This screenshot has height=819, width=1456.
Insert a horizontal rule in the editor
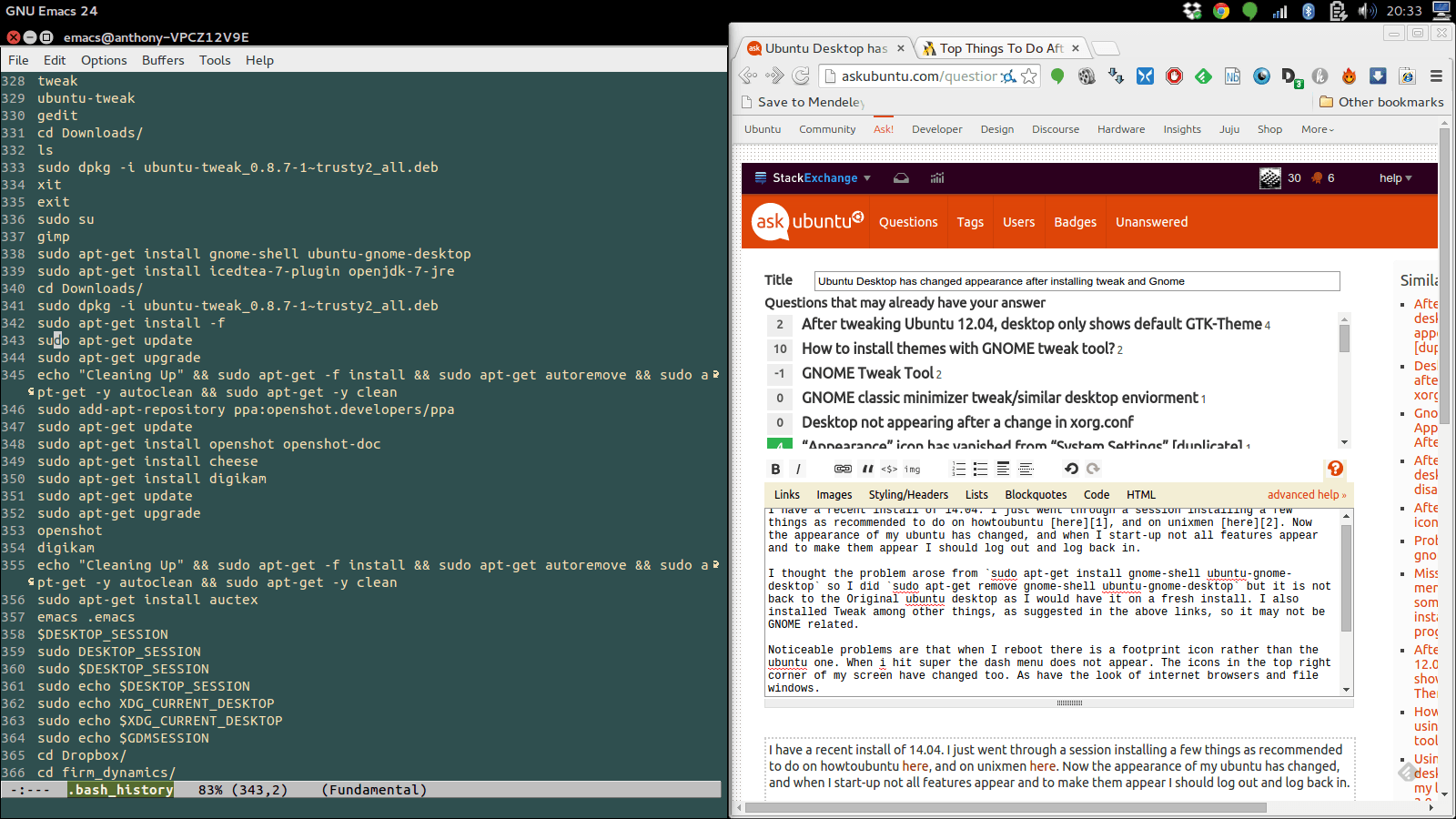point(1026,469)
